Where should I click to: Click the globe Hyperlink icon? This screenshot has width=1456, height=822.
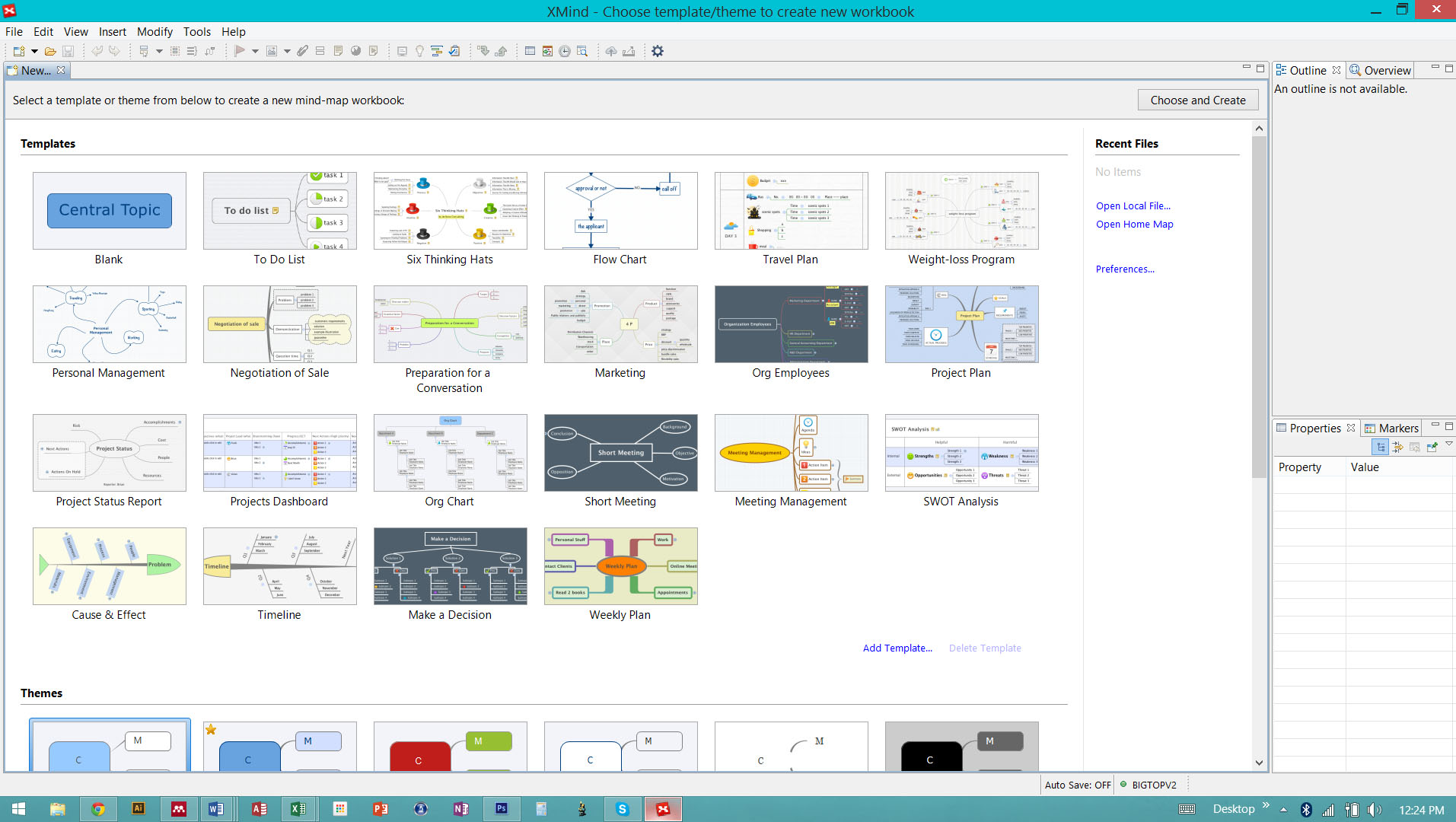[x=355, y=51]
